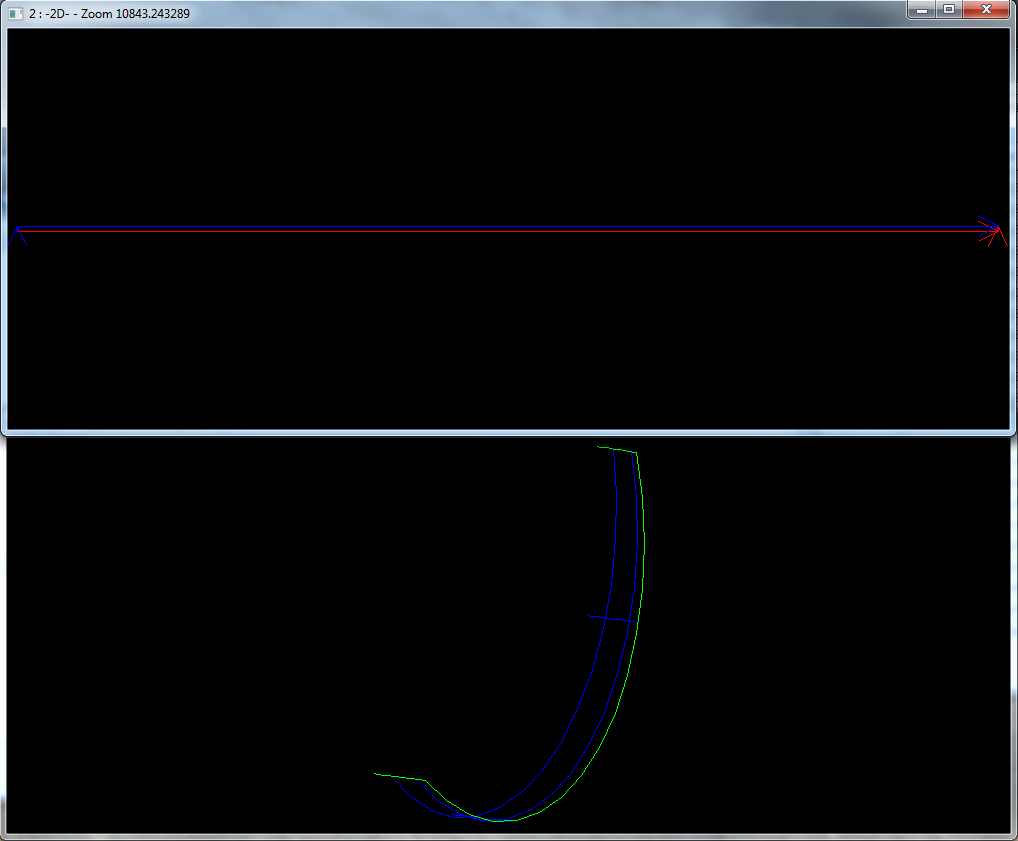Click the blue arrowhead at line's left end
This screenshot has width=1018, height=841.
[17, 236]
